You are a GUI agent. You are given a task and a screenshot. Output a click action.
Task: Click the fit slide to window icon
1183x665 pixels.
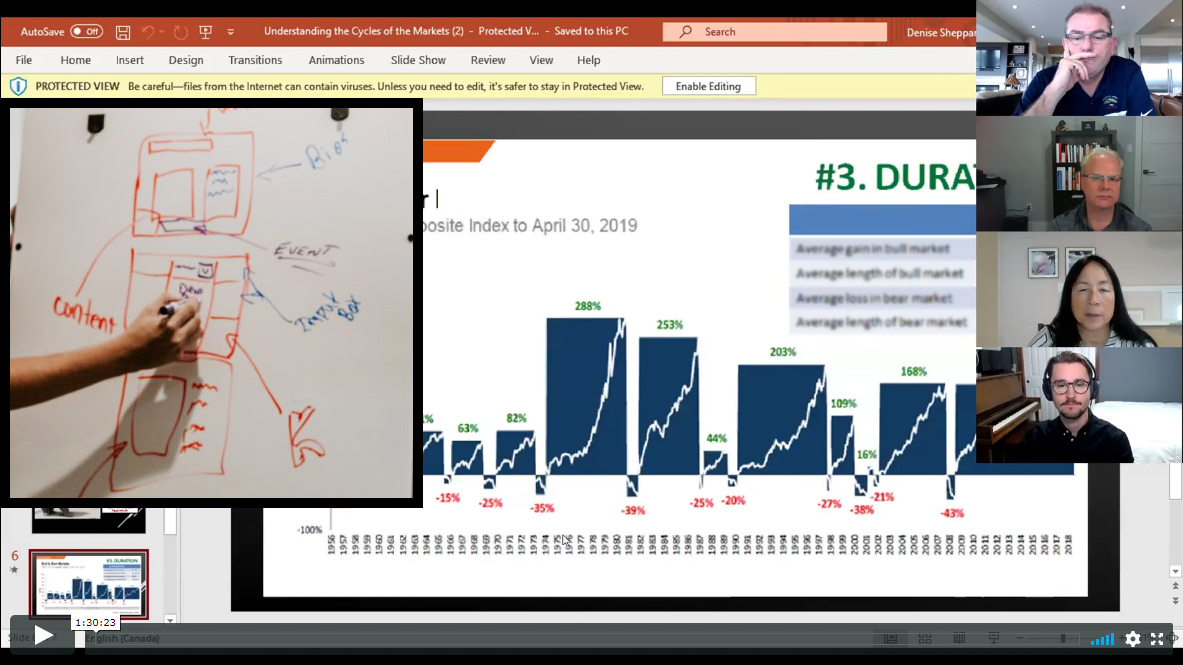1174,639
